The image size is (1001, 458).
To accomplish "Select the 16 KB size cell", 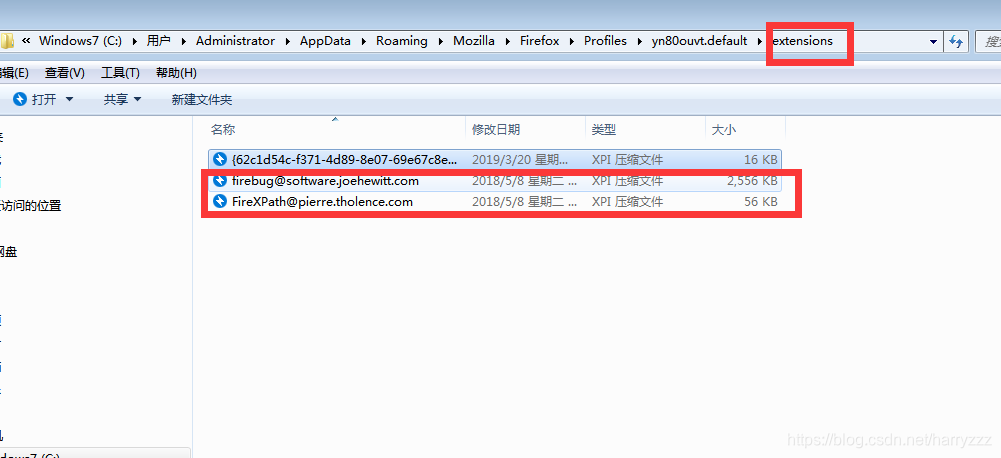I will click(x=760, y=160).
